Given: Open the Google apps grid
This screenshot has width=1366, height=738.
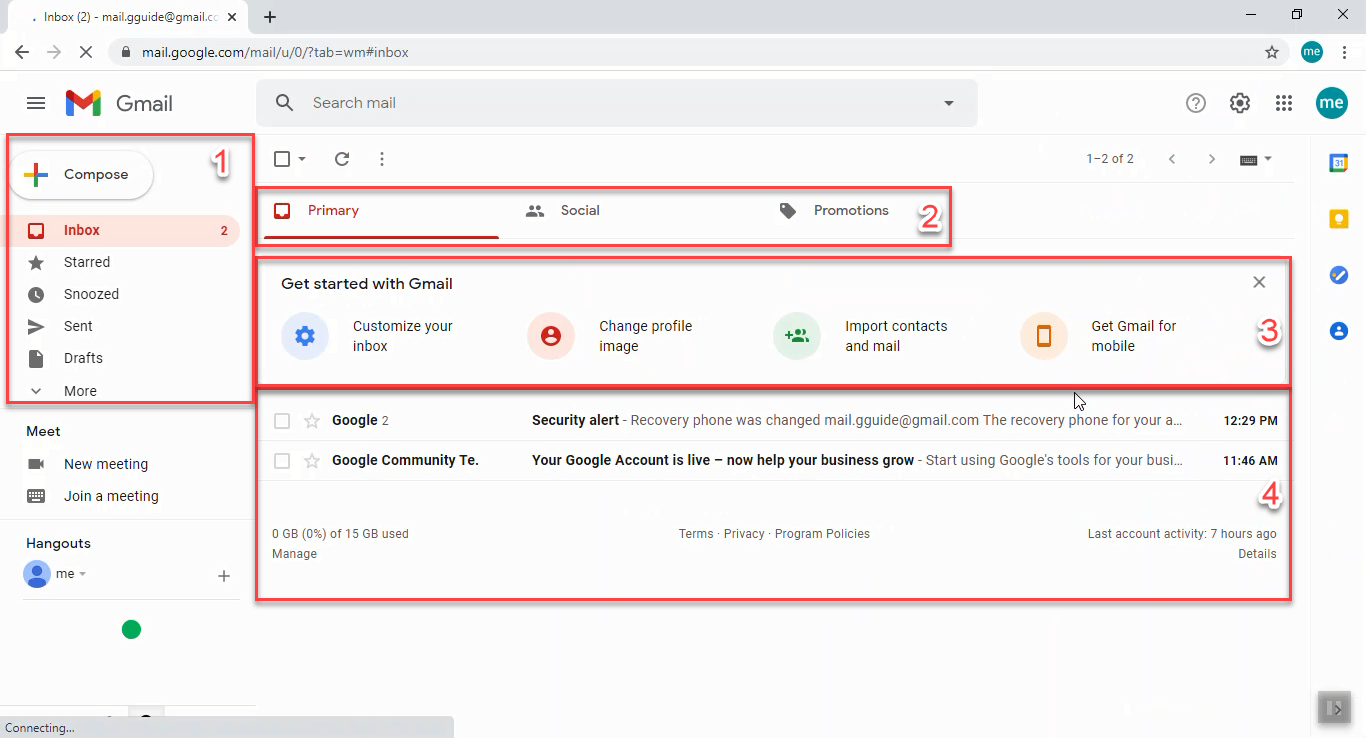Looking at the screenshot, I should [x=1284, y=103].
